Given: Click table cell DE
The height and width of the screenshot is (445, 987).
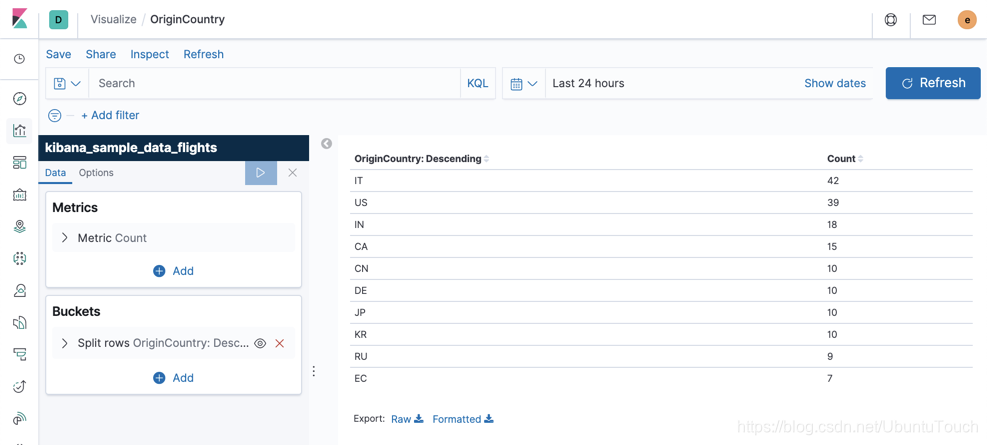Looking at the screenshot, I should click(x=361, y=291).
